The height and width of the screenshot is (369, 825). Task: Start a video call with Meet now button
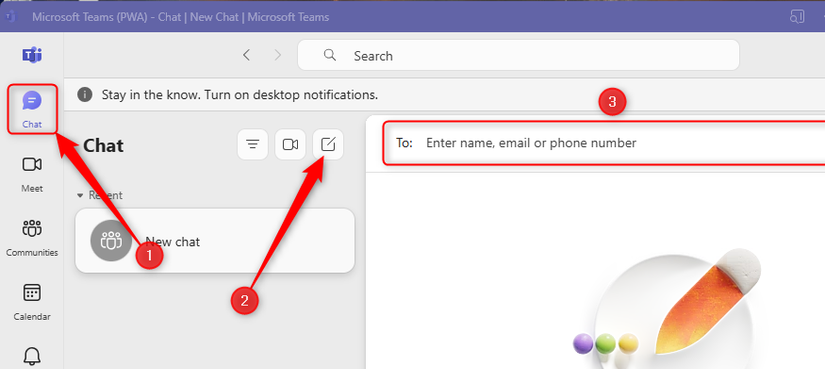point(290,144)
